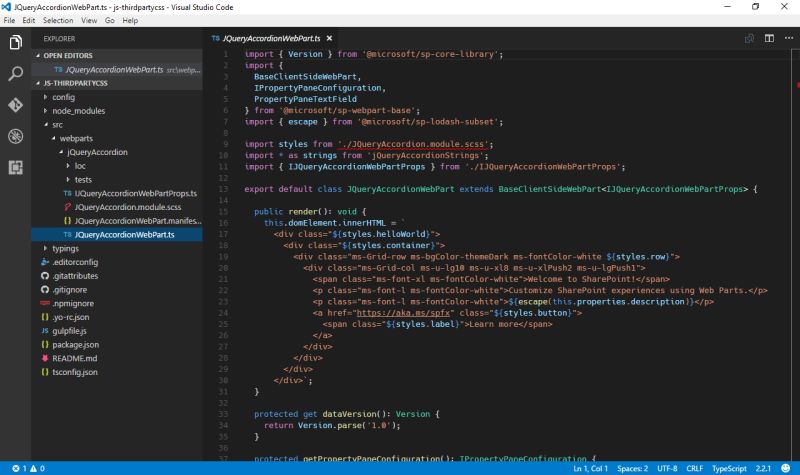Open JQueryAccordionWebPart.manifest file
This screenshot has height=475, width=800.
(x=117, y=221)
